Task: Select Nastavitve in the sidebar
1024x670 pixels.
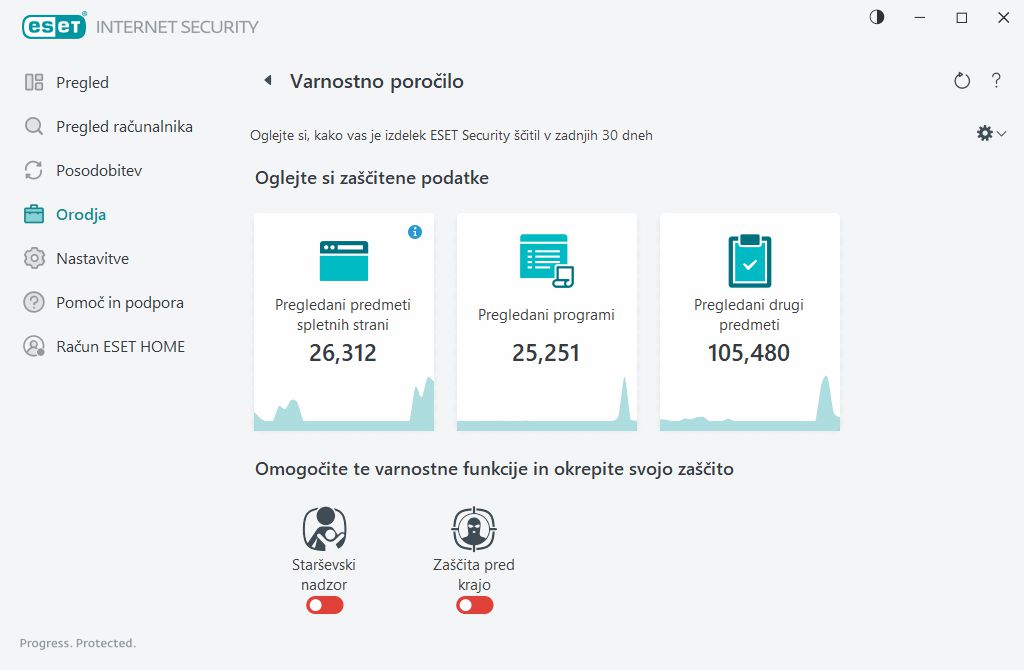Action: 92,259
